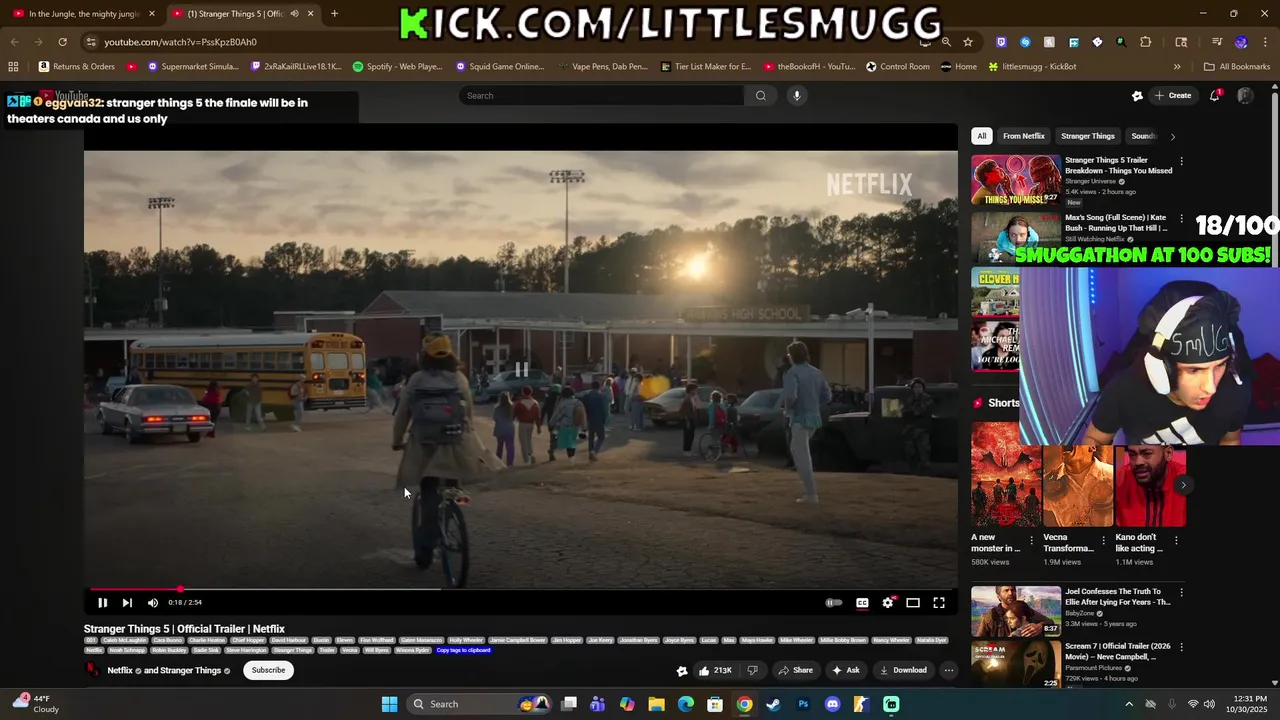
Task: Open Joel Confesses The Truth video
Action: (1016, 611)
